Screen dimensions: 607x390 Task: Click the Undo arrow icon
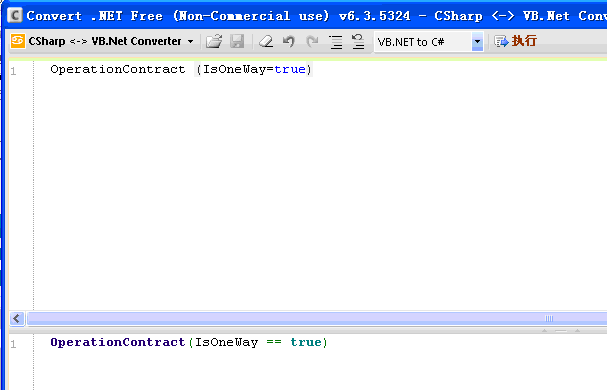pos(289,41)
